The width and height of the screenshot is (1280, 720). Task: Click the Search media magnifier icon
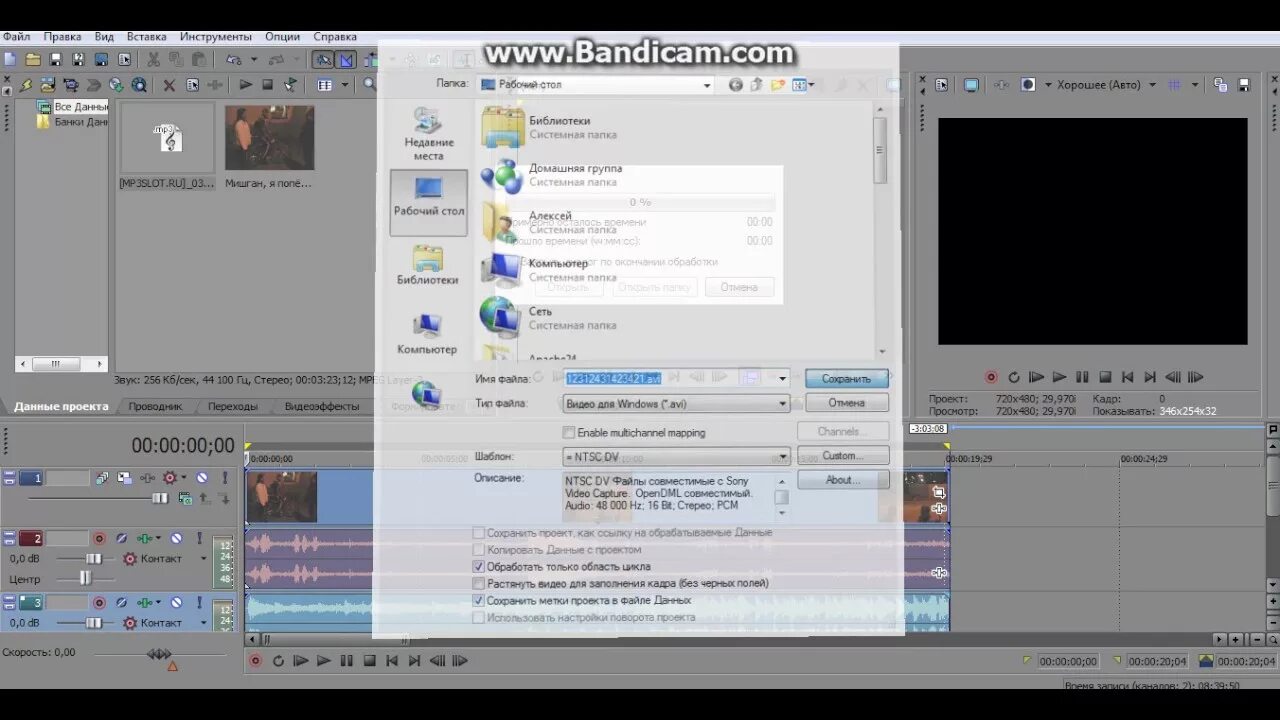pyautogui.click(x=370, y=86)
